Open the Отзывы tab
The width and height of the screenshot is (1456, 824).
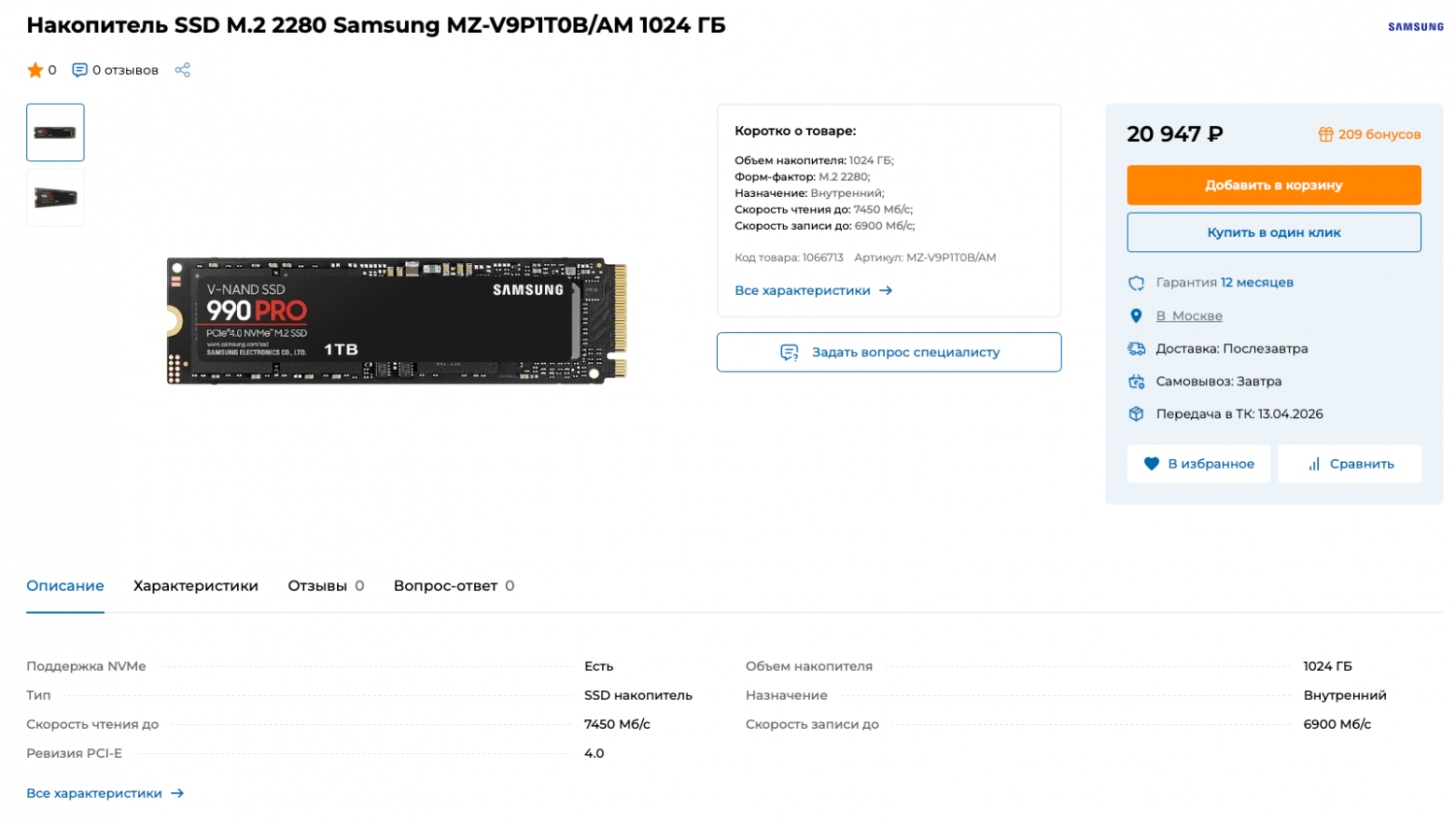pyautogui.click(x=326, y=586)
